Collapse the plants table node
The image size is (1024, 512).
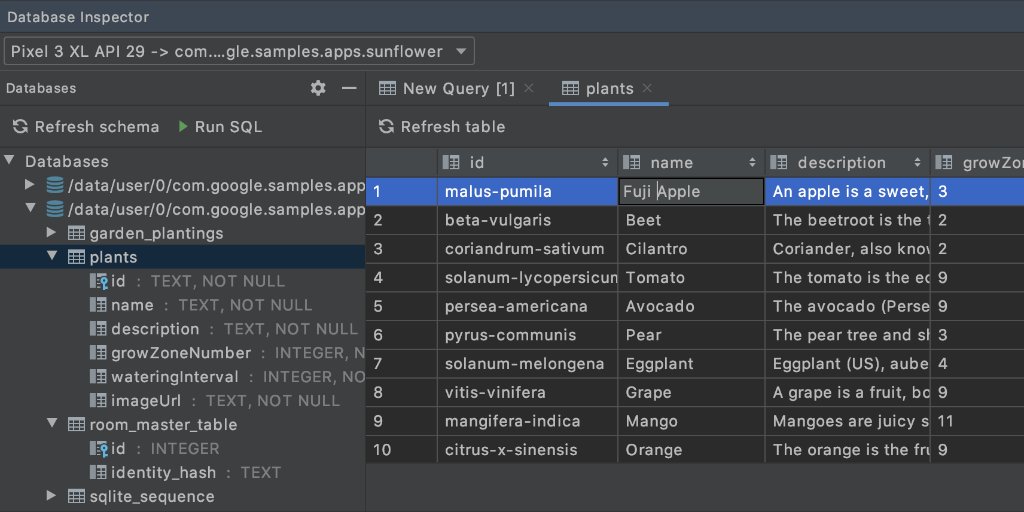pyautogui.click(x=52, y=257)
